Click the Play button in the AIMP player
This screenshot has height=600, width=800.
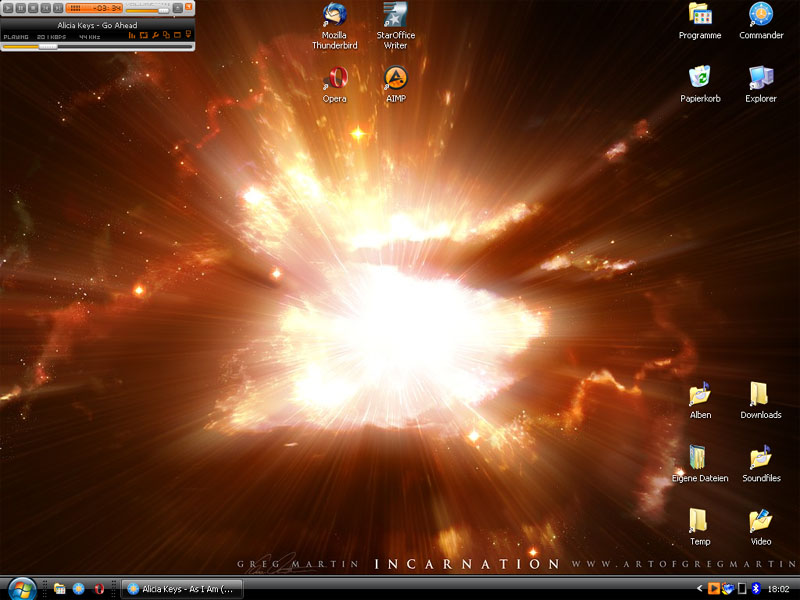8,8
